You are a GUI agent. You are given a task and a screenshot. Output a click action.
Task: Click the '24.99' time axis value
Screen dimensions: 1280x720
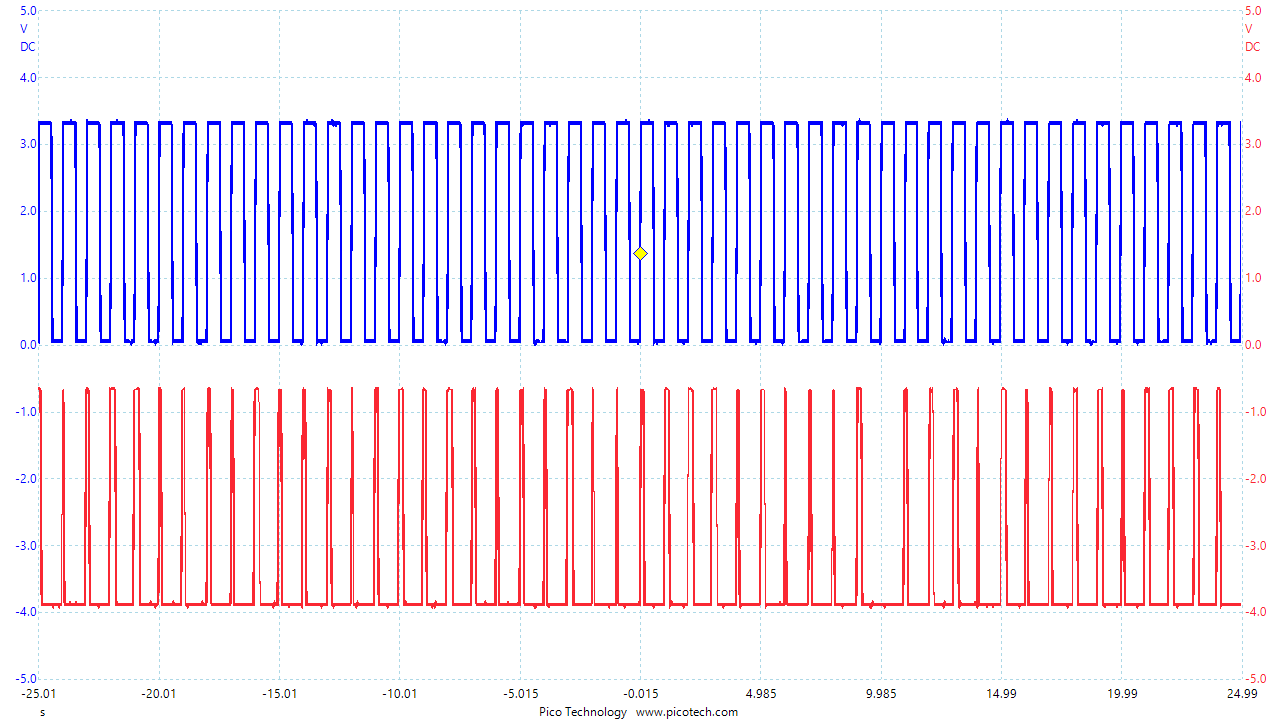point(1242,694)
